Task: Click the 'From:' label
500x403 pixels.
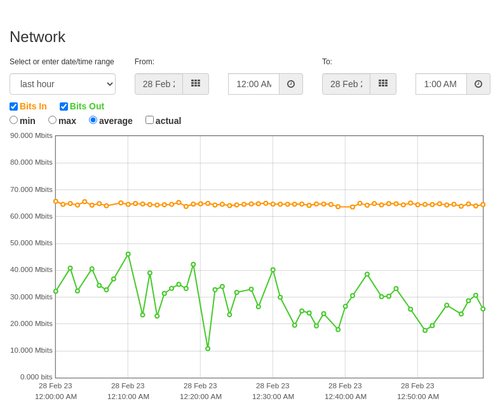Action: pos(144,62)
